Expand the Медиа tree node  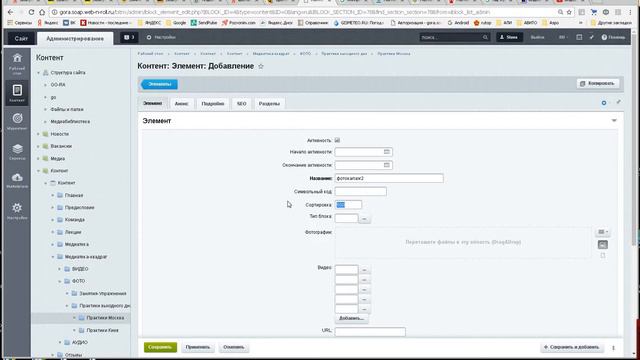pyautogui.click(x=38, y=158)
